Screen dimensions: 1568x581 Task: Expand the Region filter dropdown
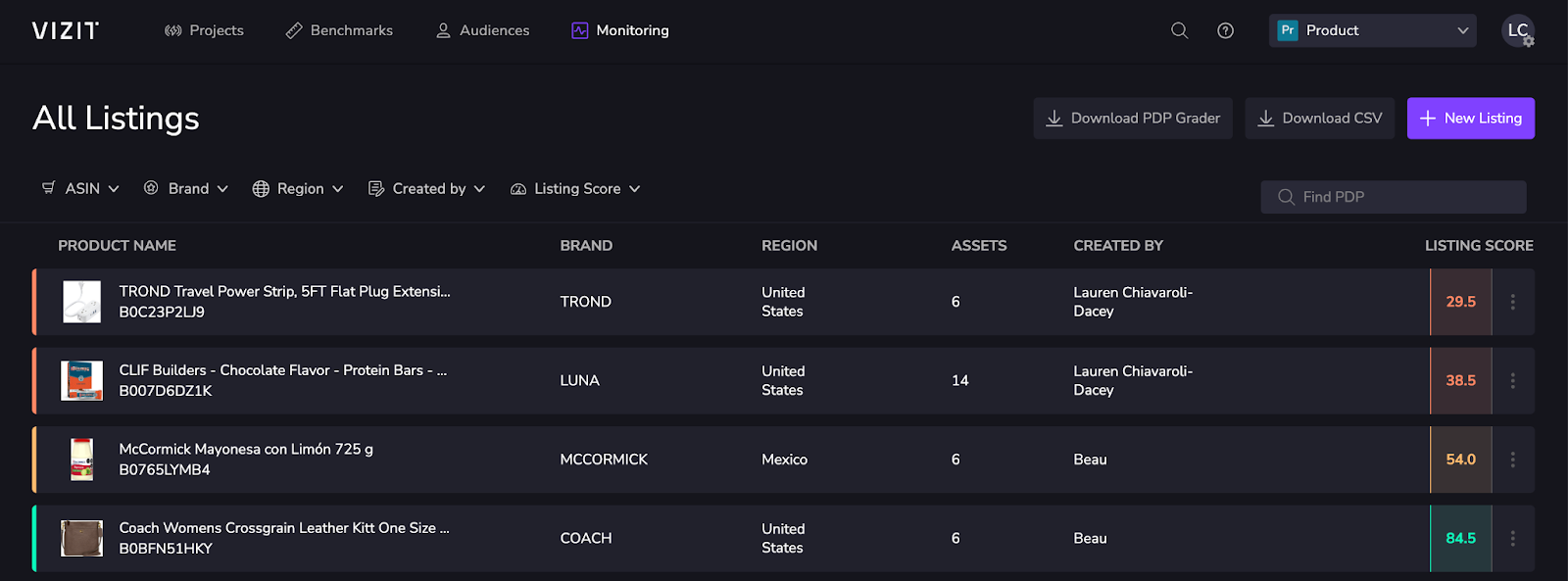[x=298, y=188]
